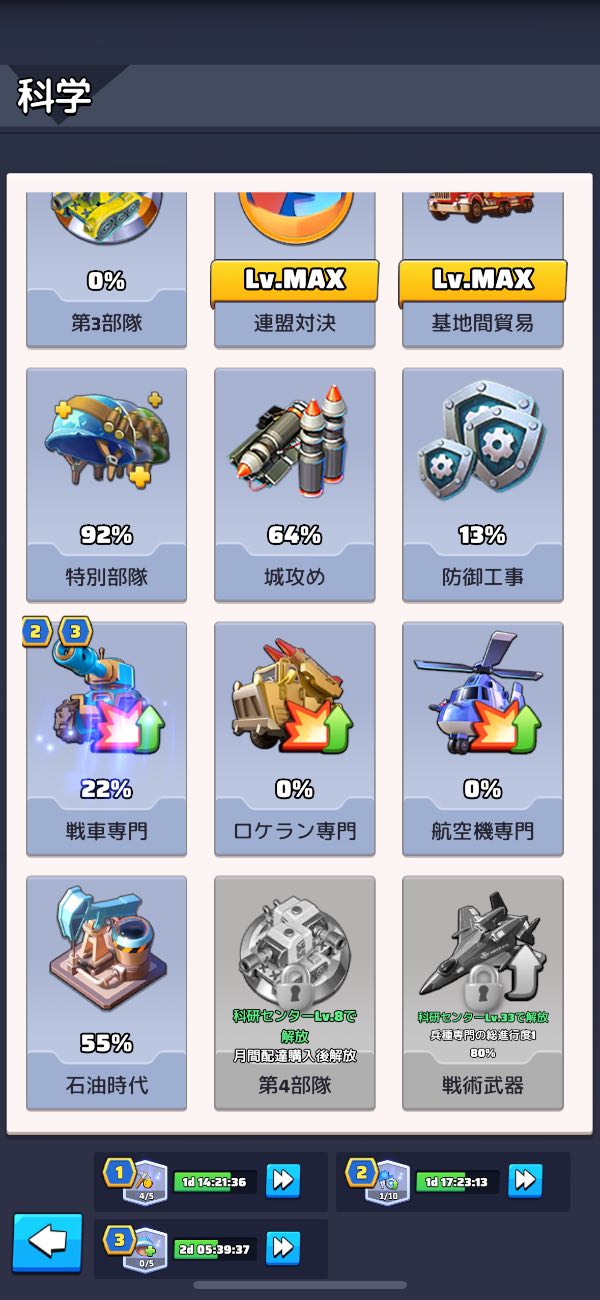Open the 連盟対決 Lv.MAX card
The image size is (600, 1300).
tap(294, 270)
